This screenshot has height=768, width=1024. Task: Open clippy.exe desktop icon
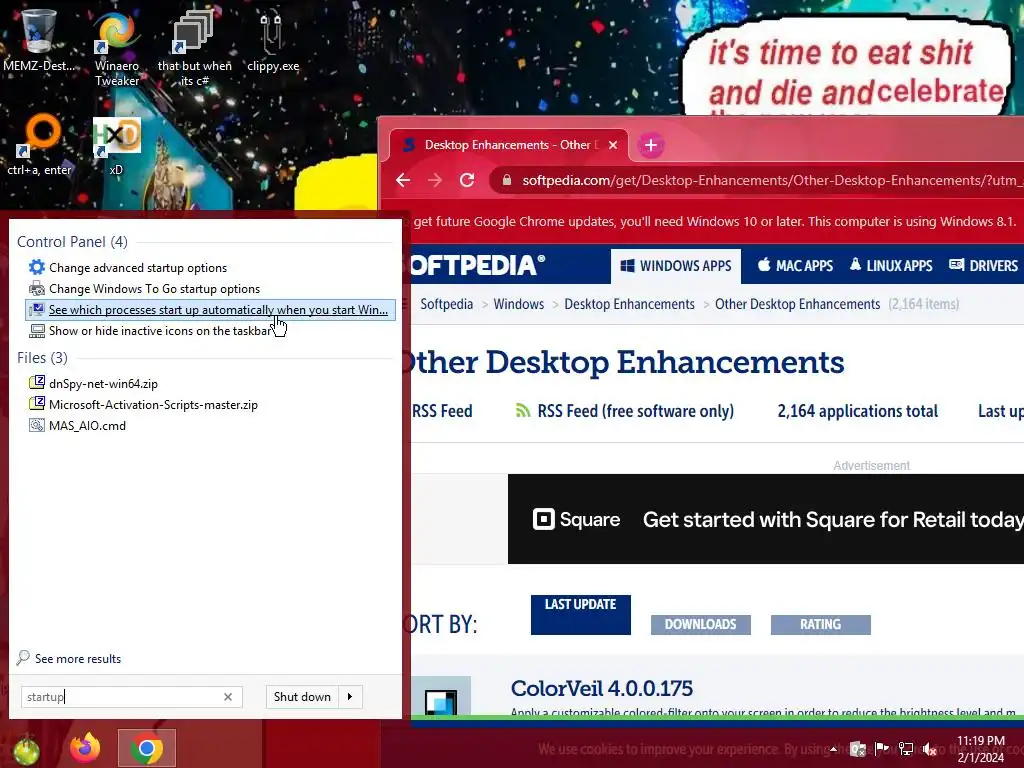[272, 40]
